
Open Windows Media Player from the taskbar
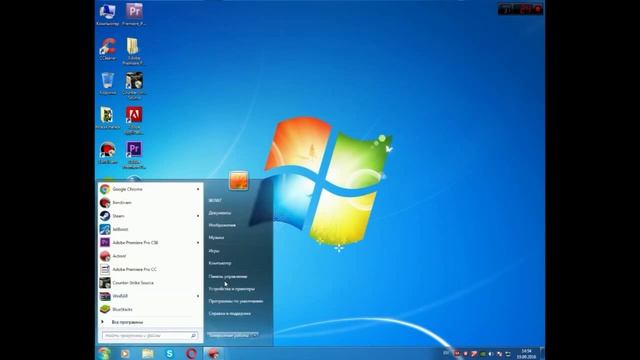pos(125,353)
